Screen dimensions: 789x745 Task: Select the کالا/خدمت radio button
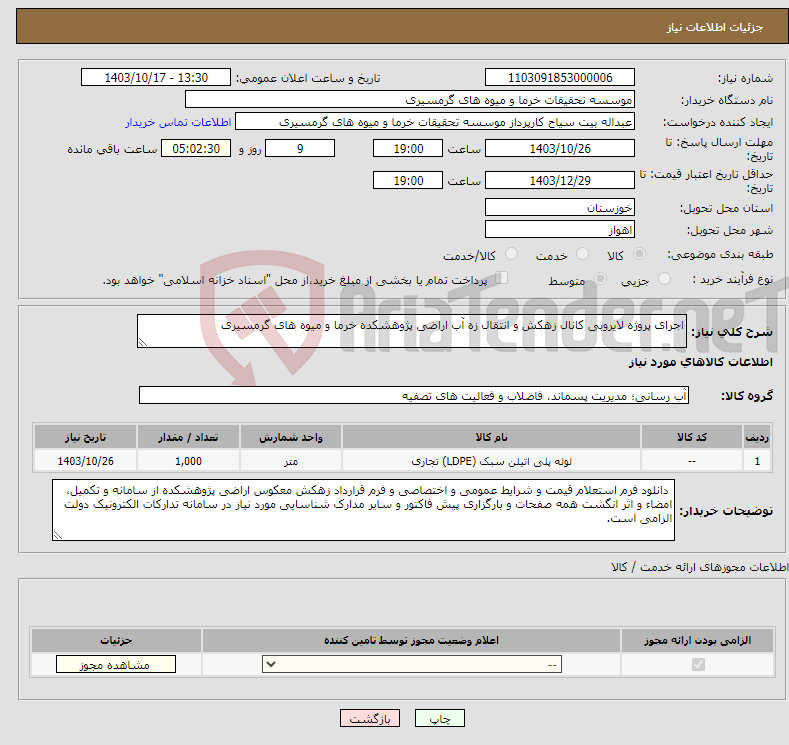[x=511, y=254]
